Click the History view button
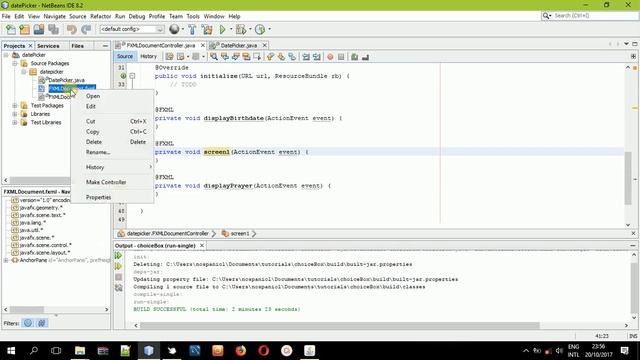Viewport: 640px width, 360px height. [x=148, y=56]
